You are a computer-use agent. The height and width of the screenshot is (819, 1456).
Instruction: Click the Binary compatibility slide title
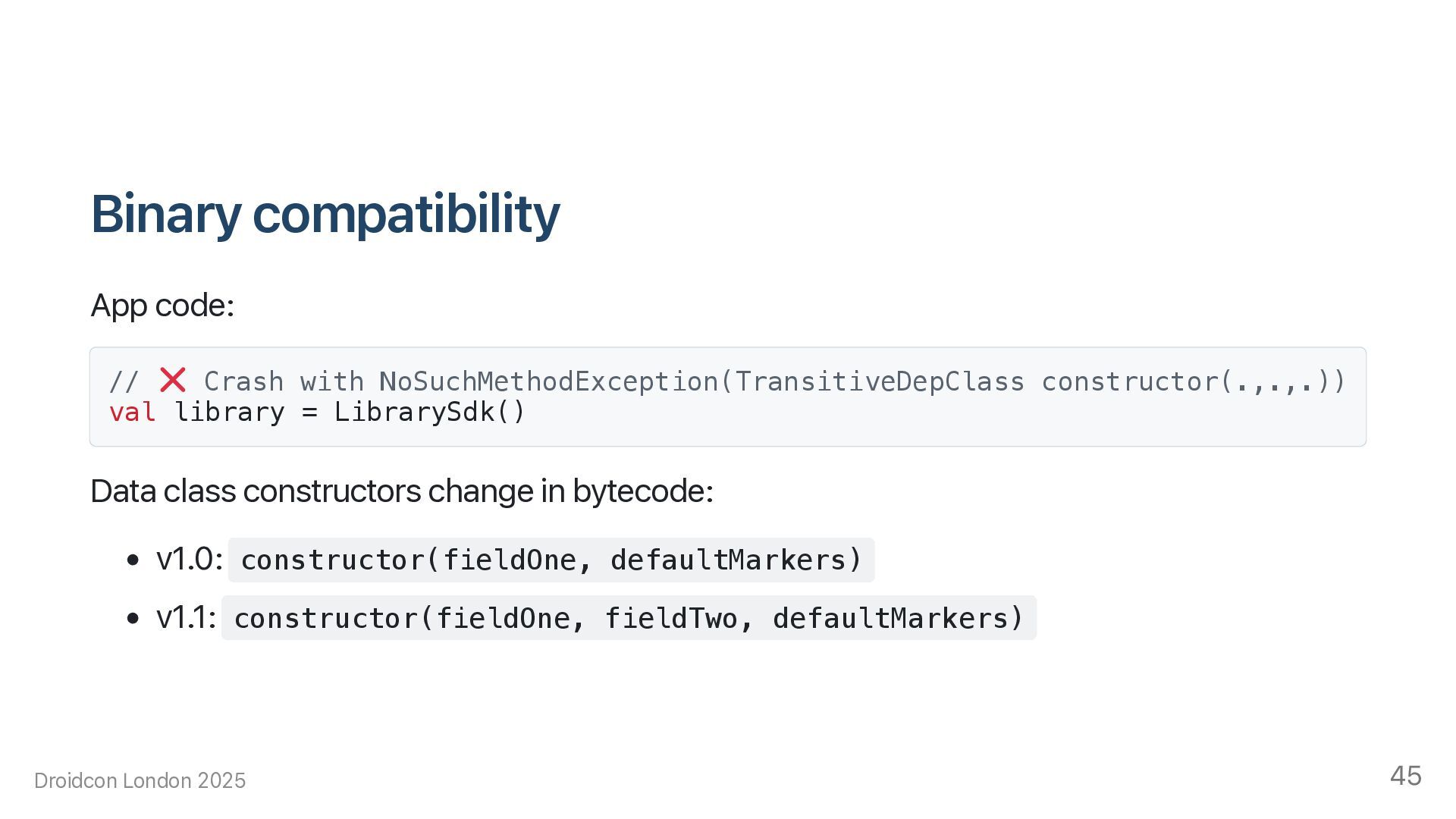tap(325, 214)
